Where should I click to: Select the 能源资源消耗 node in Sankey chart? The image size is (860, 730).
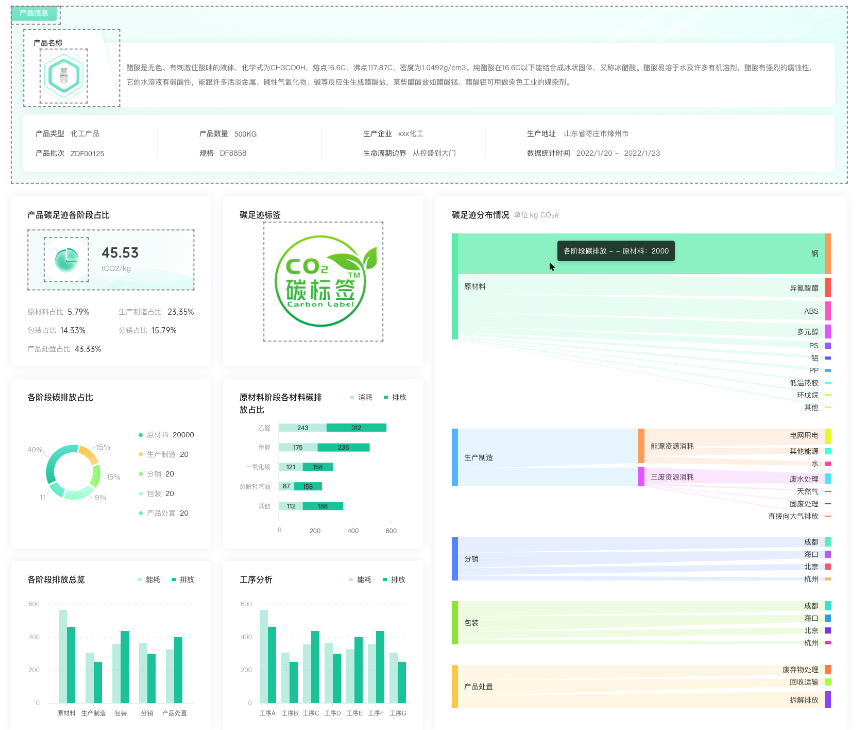(x=641, y=446)
